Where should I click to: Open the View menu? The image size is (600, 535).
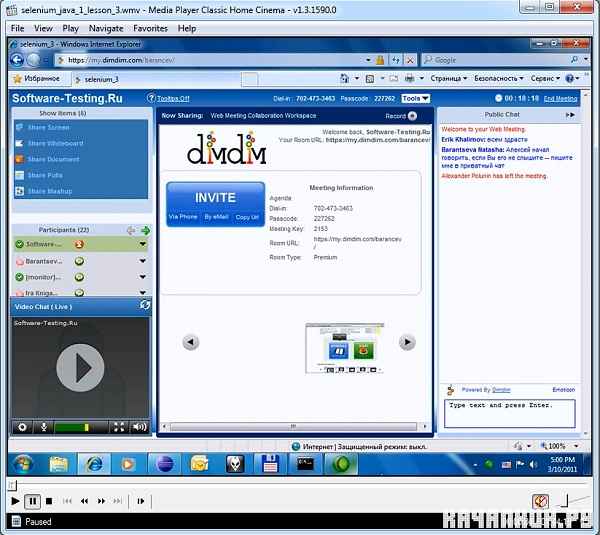point(43,28)
